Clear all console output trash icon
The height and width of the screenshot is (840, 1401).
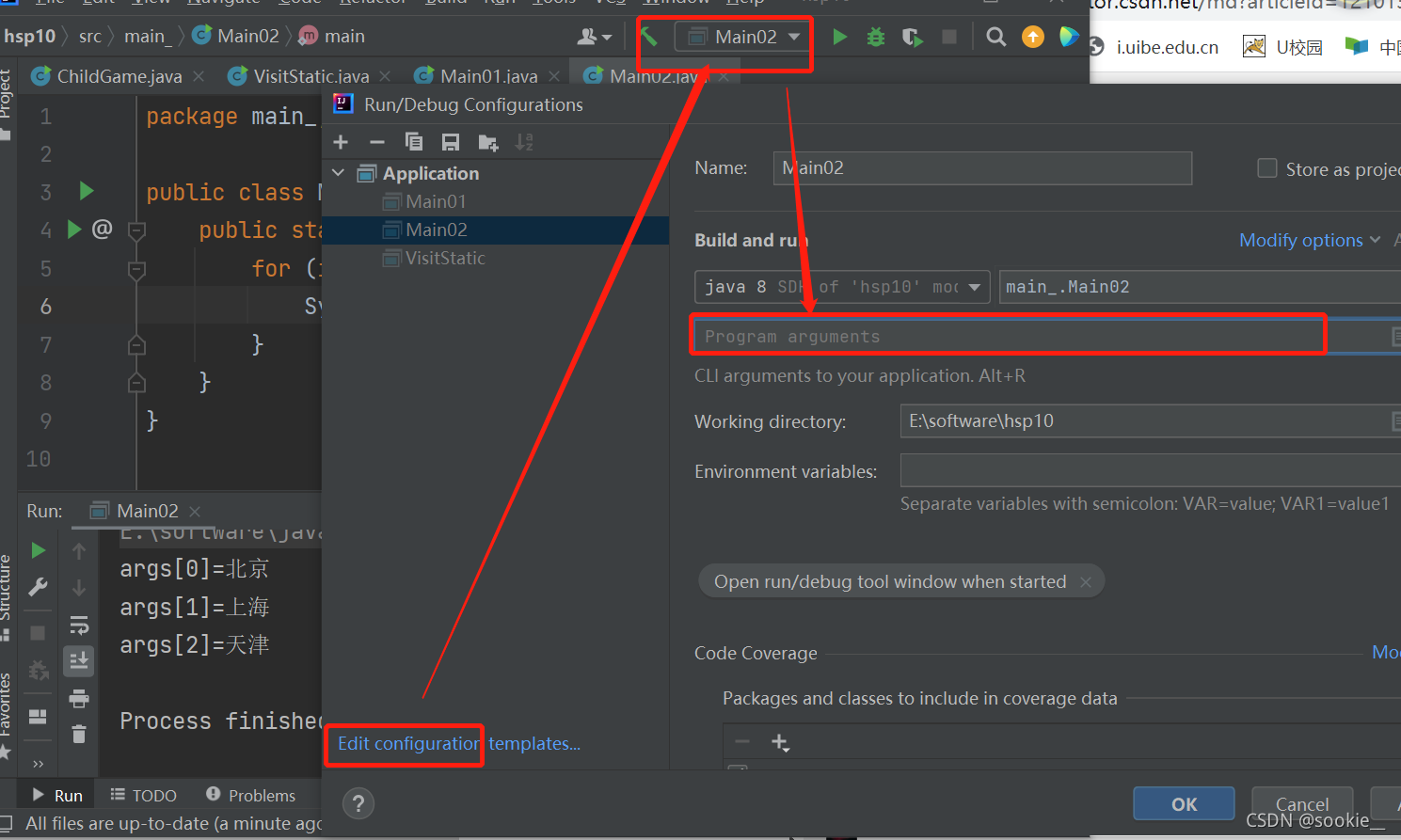pyautogui.click(x=79, y=734)
